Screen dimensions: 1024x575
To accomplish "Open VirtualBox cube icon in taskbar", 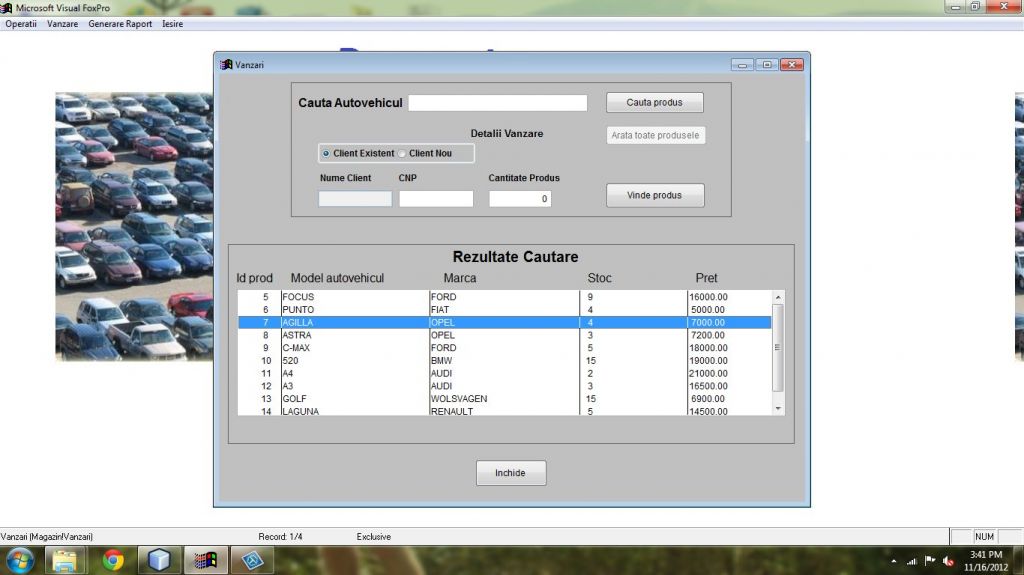I will point(159,560).
